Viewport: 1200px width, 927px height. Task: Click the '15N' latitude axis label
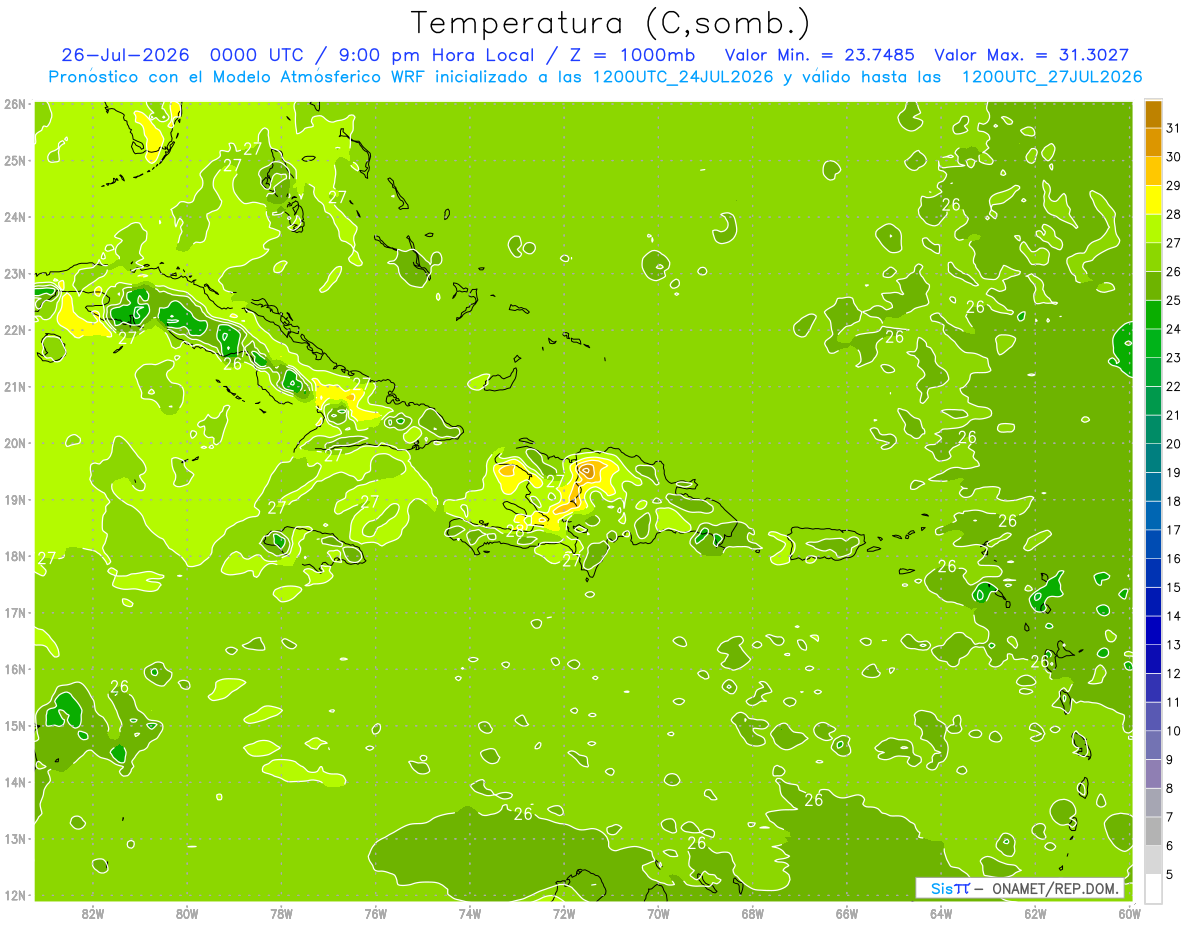coord(15,725)
